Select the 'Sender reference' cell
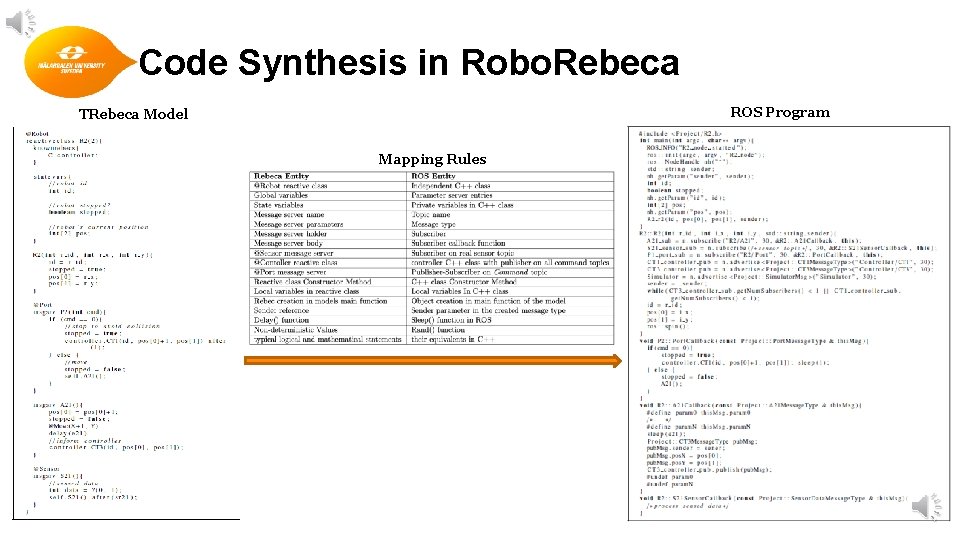Screen dimensions: 960x540 click(328, 310)
